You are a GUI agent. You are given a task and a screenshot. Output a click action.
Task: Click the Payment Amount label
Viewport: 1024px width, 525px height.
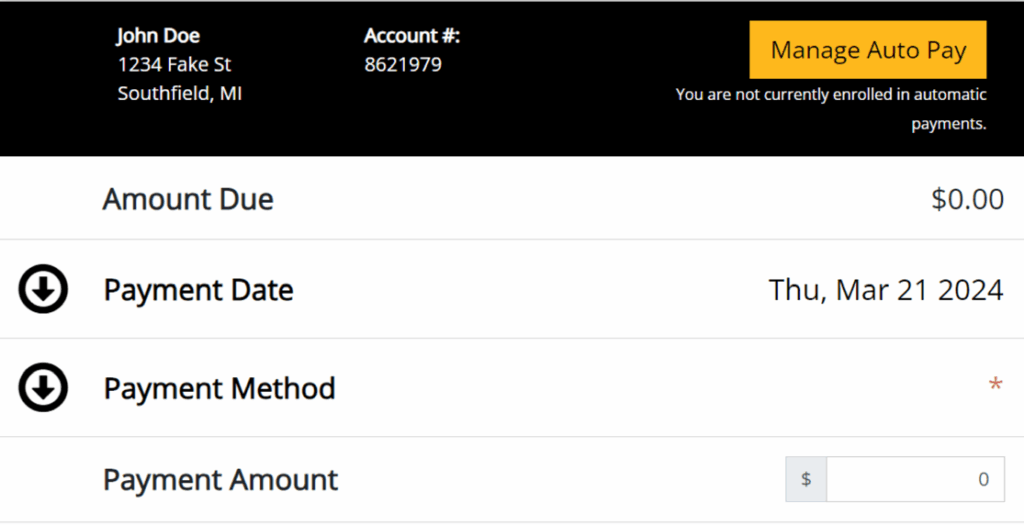click(221, 480)
